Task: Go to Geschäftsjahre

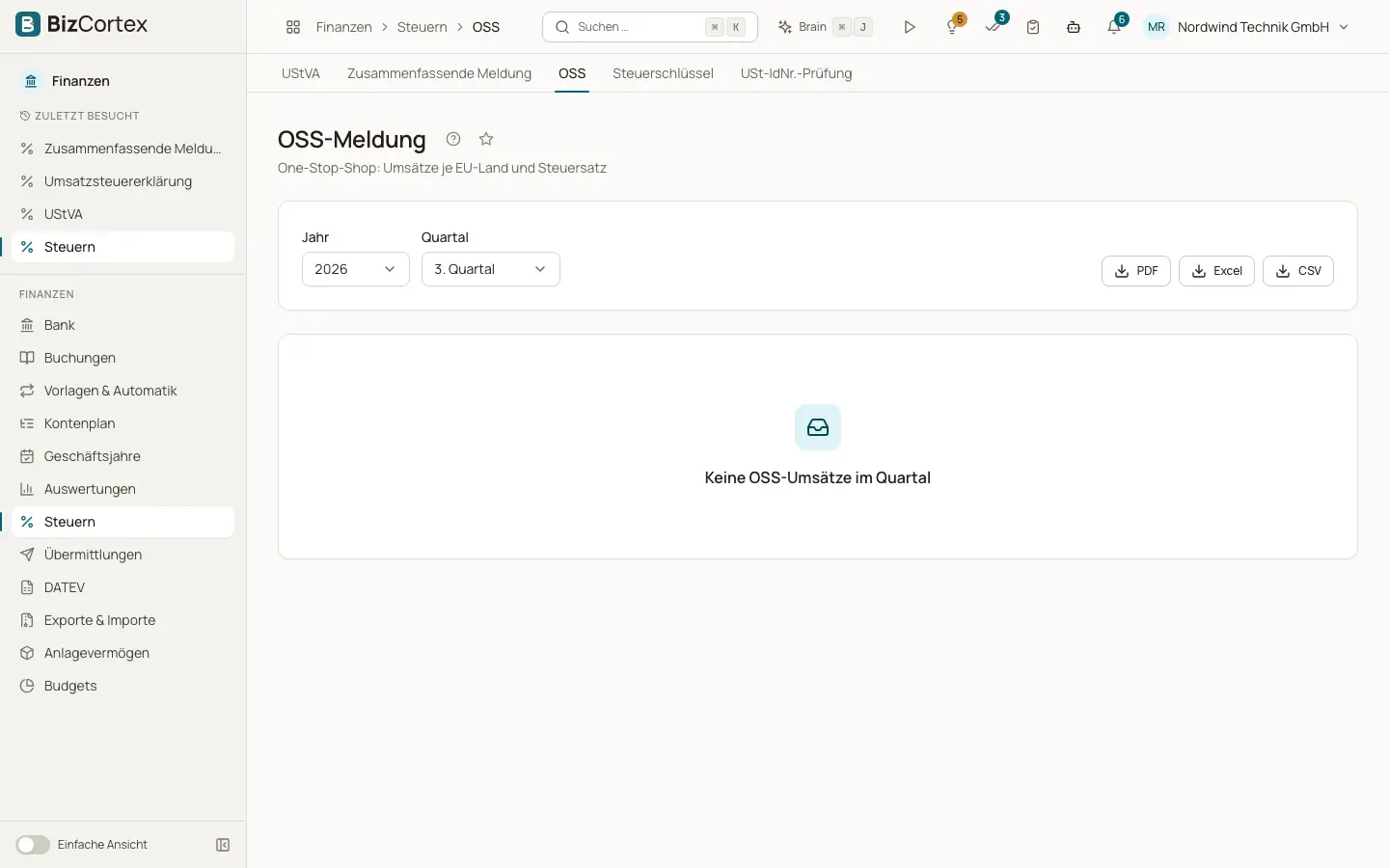Action: (x=123, y=456)
